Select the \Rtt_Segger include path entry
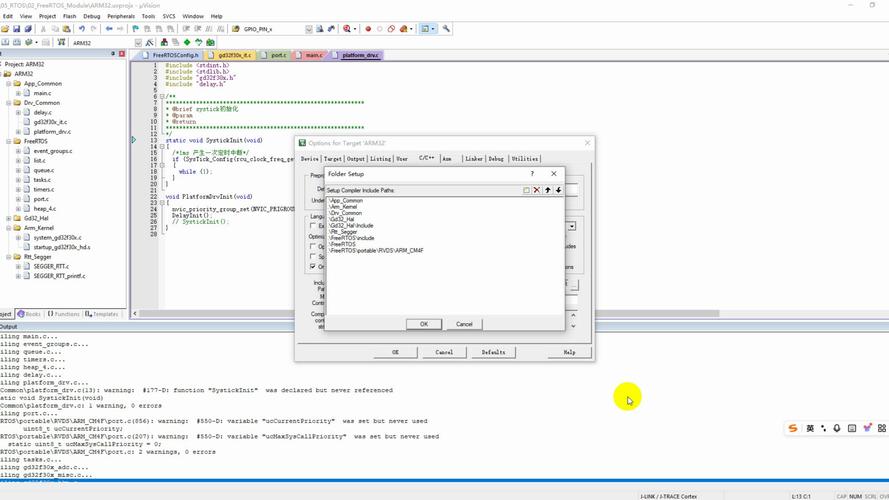Image resolution: width=889 pixels, height=500 pixels. pyautogui.click(x=343, y=232)
